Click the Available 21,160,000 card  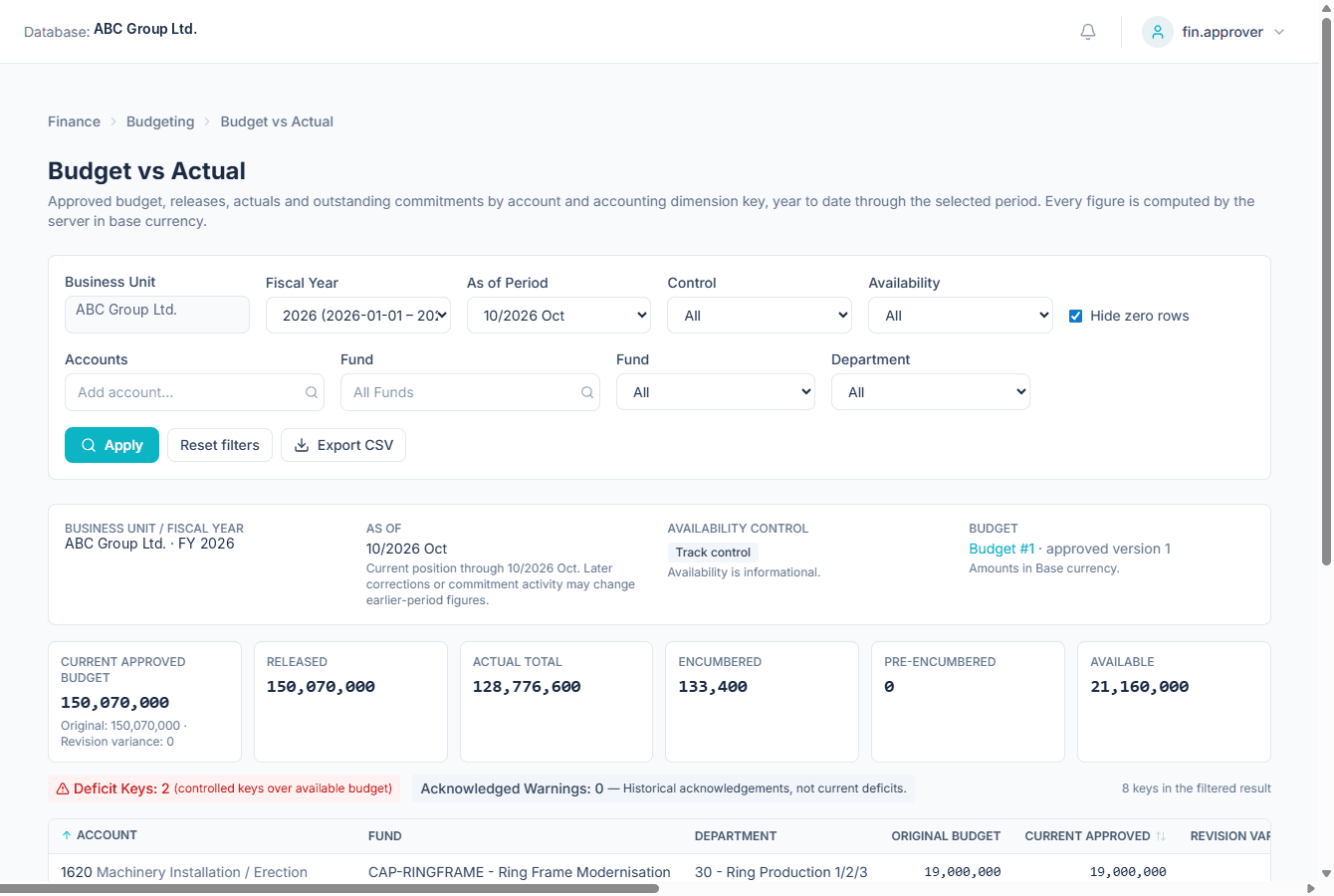point(1174,702)
